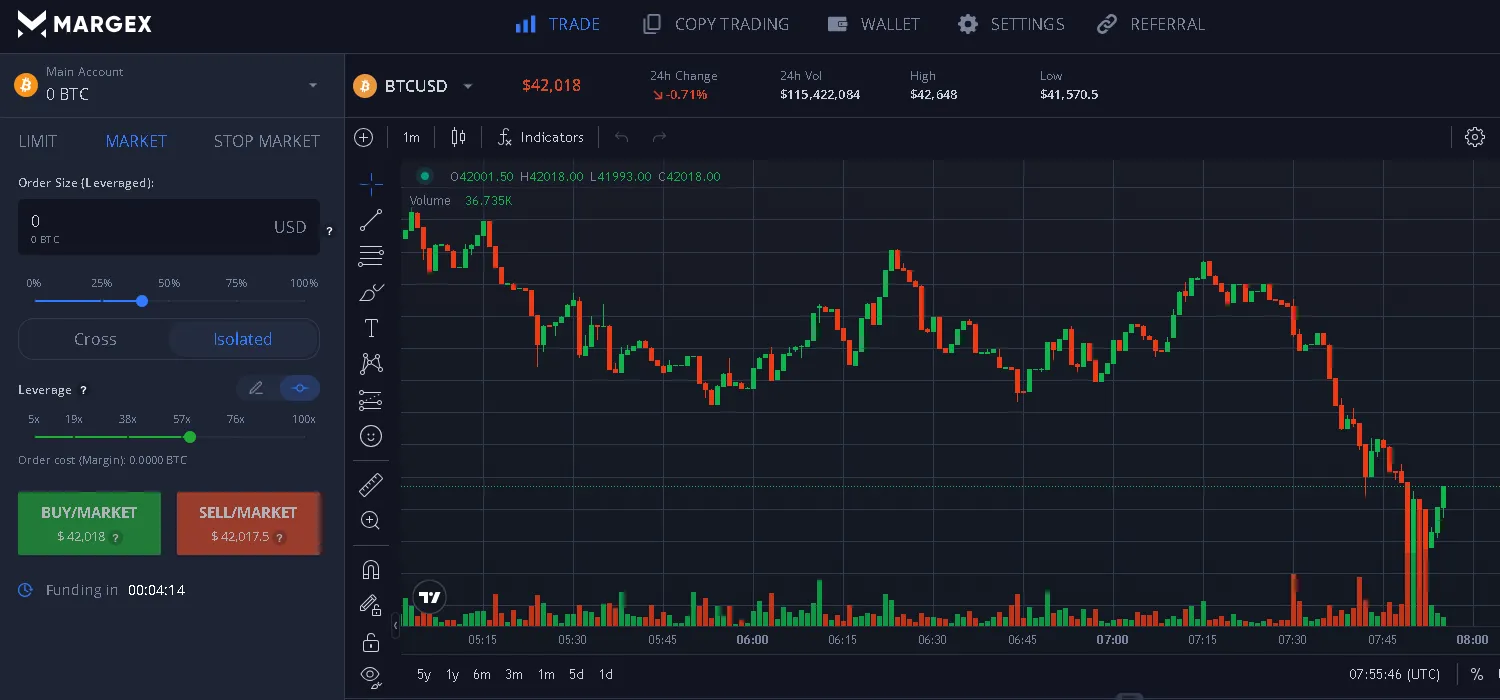Click the BUY/MARKET button

[89, 523]
